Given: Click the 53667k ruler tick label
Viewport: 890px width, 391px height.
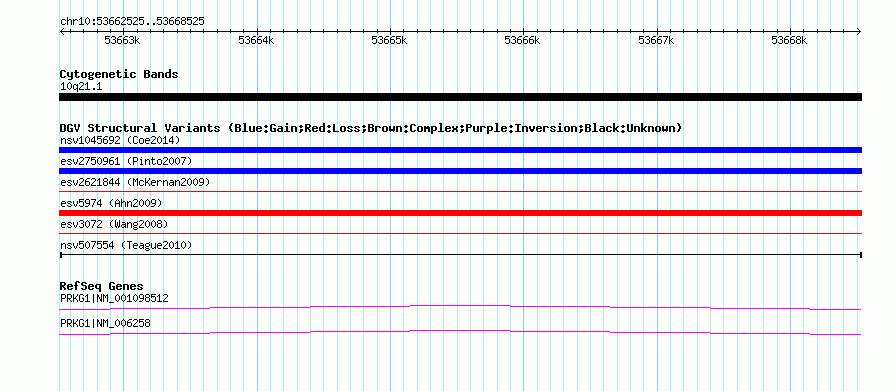Looking at the screenshot, I should (656, 40).
